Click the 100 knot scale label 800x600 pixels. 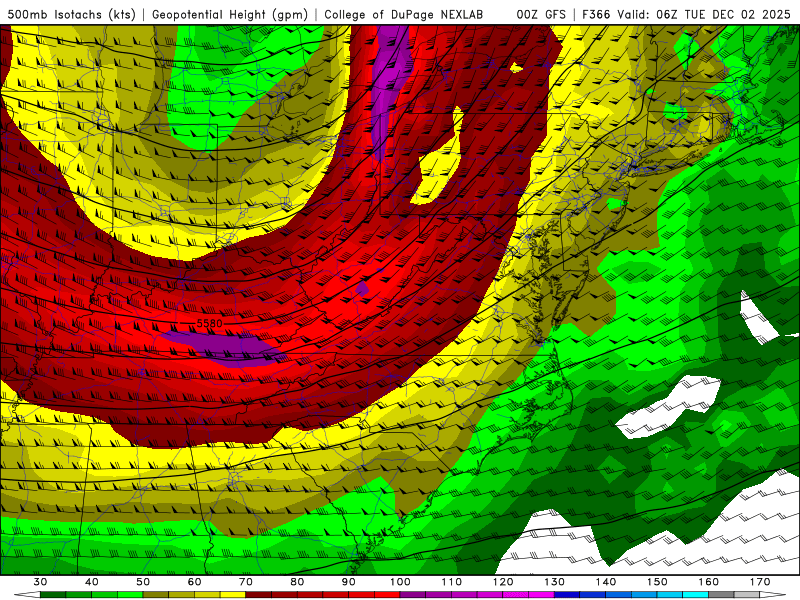coord(400,582)
